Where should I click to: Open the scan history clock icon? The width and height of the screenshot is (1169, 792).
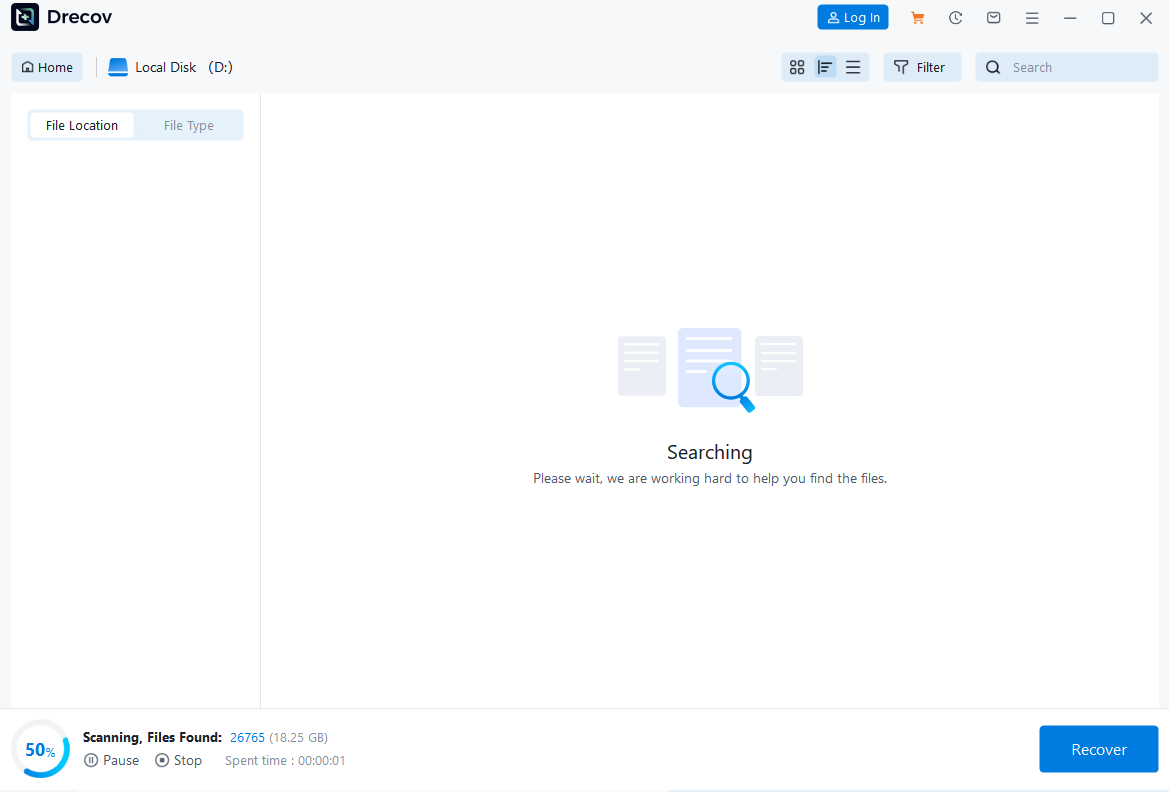coord(955,17)
